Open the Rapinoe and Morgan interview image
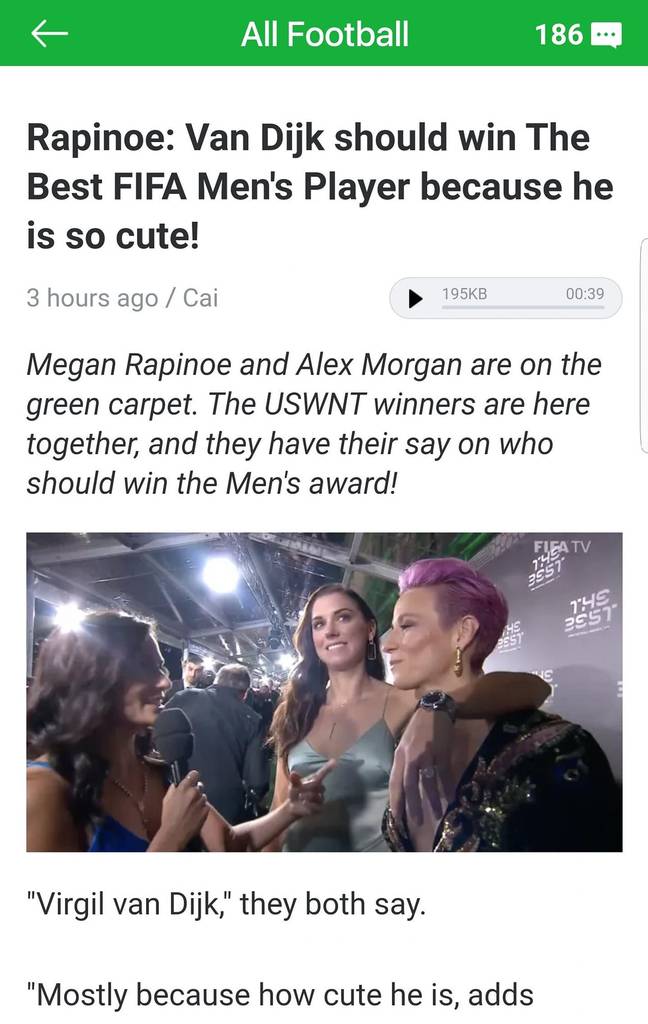This screenshot has width=648, height=1024. (x=324, y=692)
